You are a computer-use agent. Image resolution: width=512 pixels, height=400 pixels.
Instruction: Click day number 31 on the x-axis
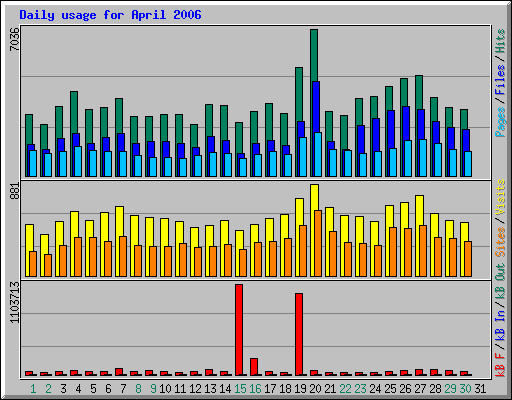[480, 389]
